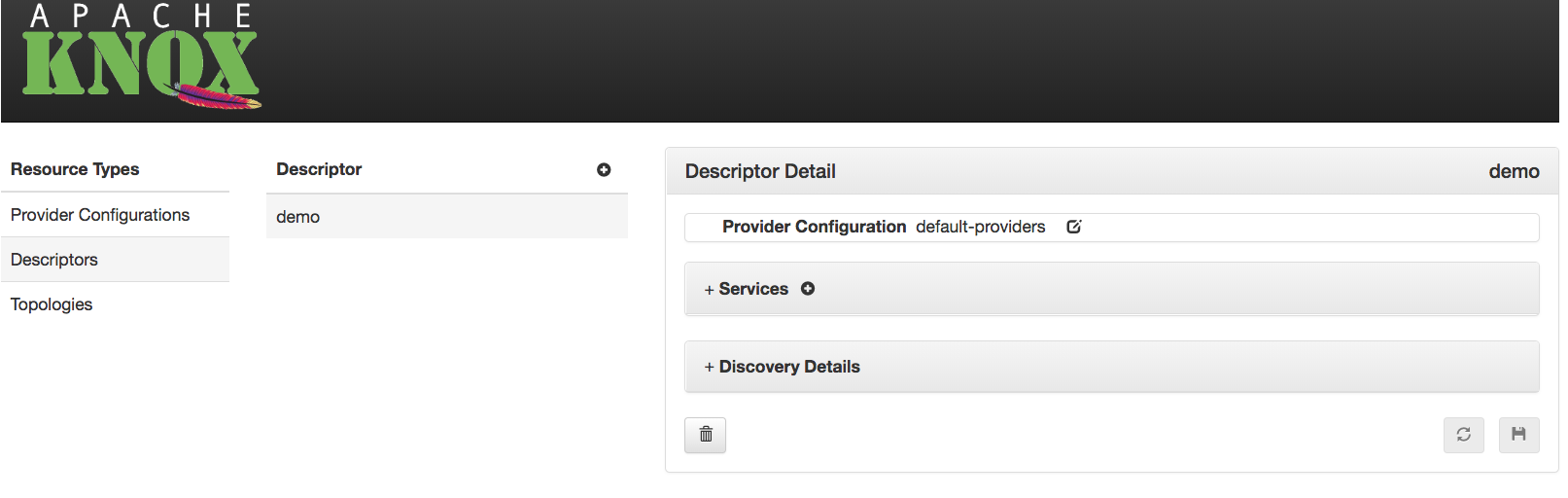Go to Topologies resource type
The width and height of the screenshot is (1568, 498).
click(52, 304)
